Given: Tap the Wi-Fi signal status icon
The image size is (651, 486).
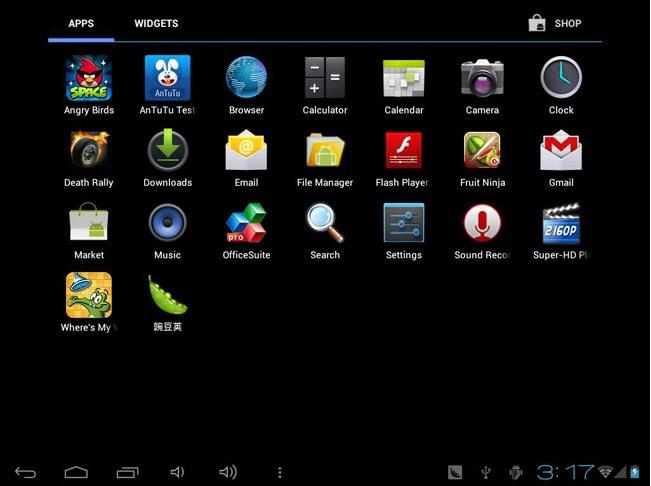Looking at the screenshot, I should click(605, 471).
